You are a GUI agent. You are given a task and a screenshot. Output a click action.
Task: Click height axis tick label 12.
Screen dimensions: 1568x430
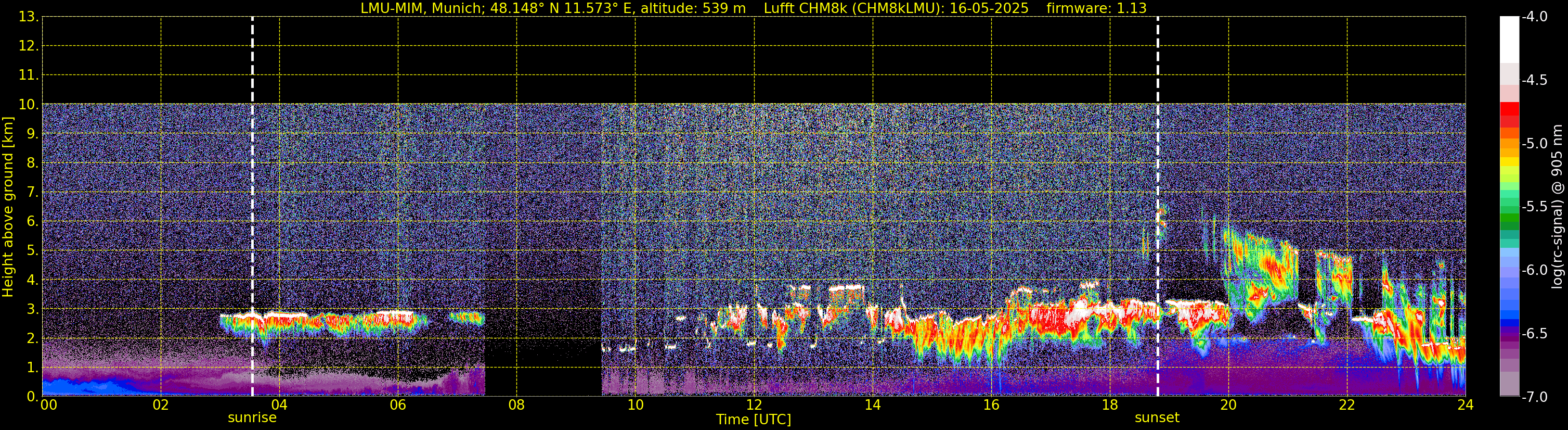click(28, 46)
